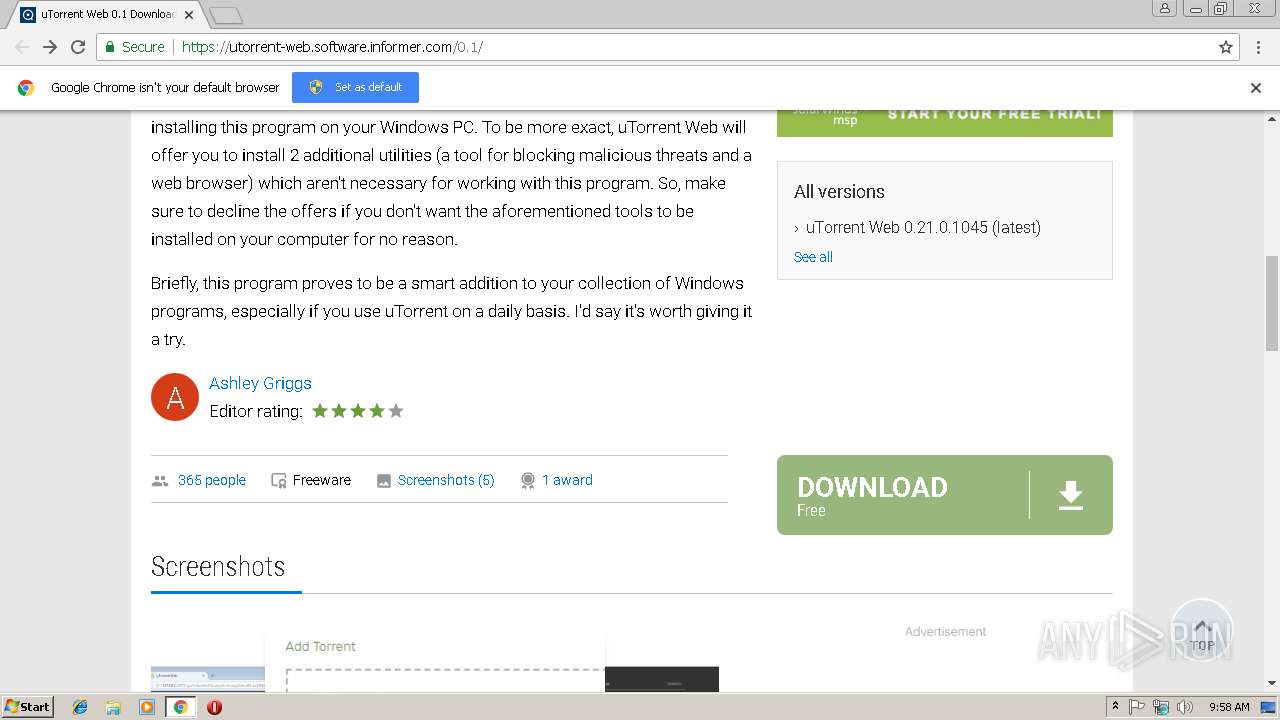Viewport: 1280px width, 720px height.
Task: Click the award badge icon
Action: click(528, 481)
